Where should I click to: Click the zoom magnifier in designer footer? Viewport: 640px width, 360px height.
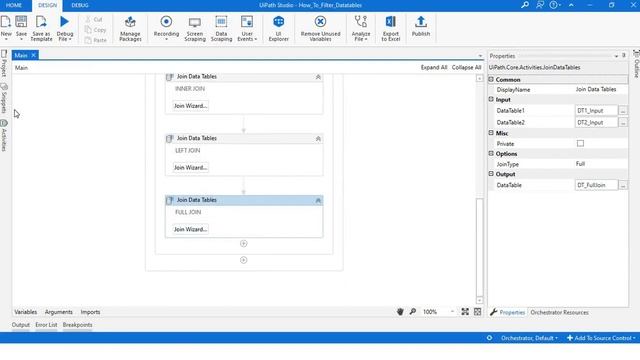tap(413, 311)
